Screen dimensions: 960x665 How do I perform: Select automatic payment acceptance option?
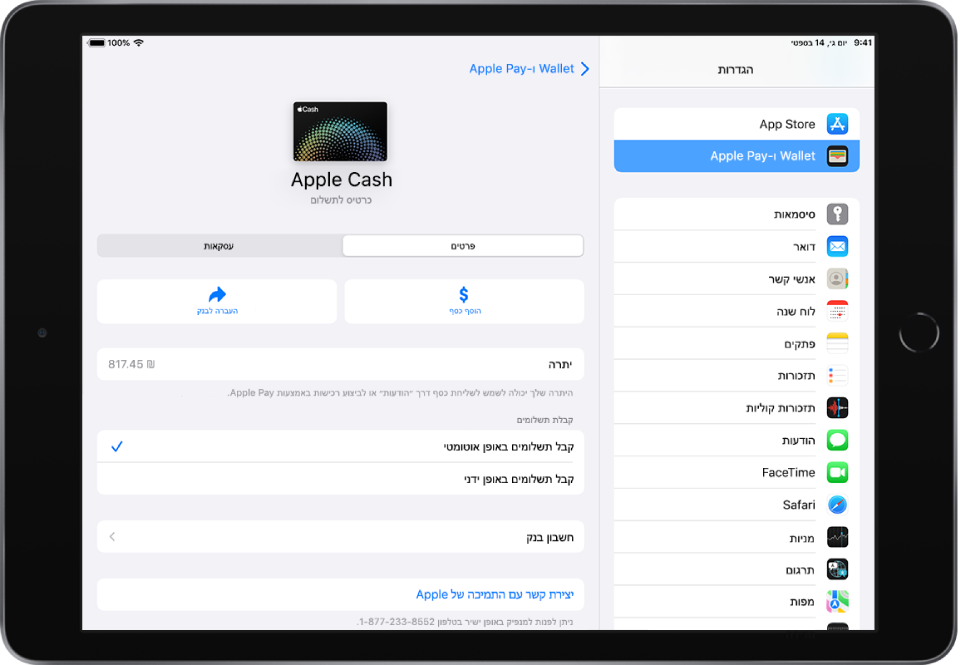(x=340, y=446)
